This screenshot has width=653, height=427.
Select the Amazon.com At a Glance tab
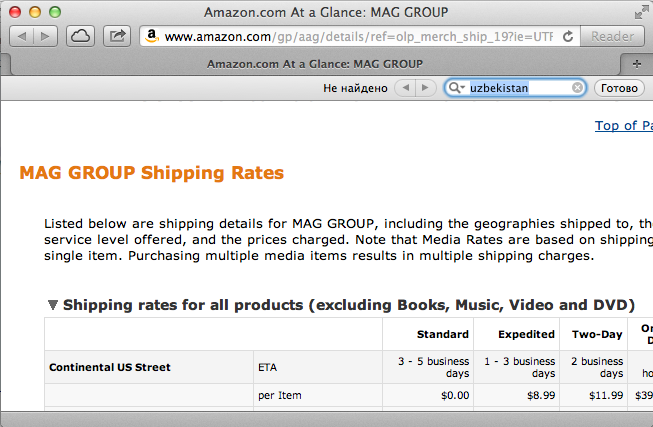315,64
